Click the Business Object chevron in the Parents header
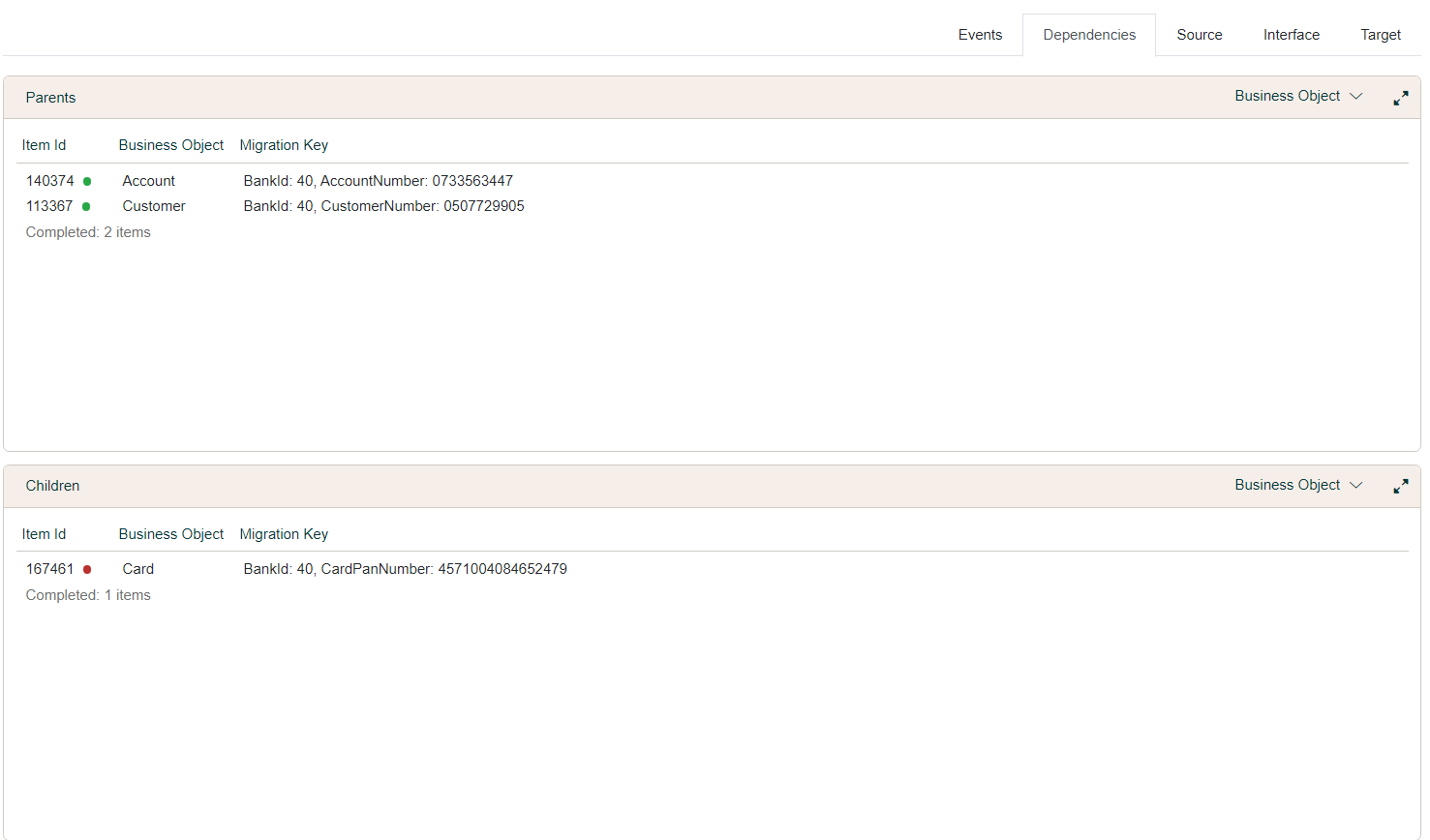The height and width of the screenshot is (840, 1430). click(1355, 96)
